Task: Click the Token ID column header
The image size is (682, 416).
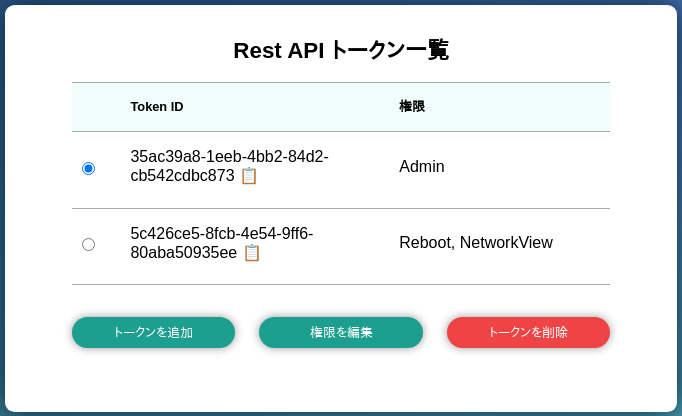Action: (157, 107)
